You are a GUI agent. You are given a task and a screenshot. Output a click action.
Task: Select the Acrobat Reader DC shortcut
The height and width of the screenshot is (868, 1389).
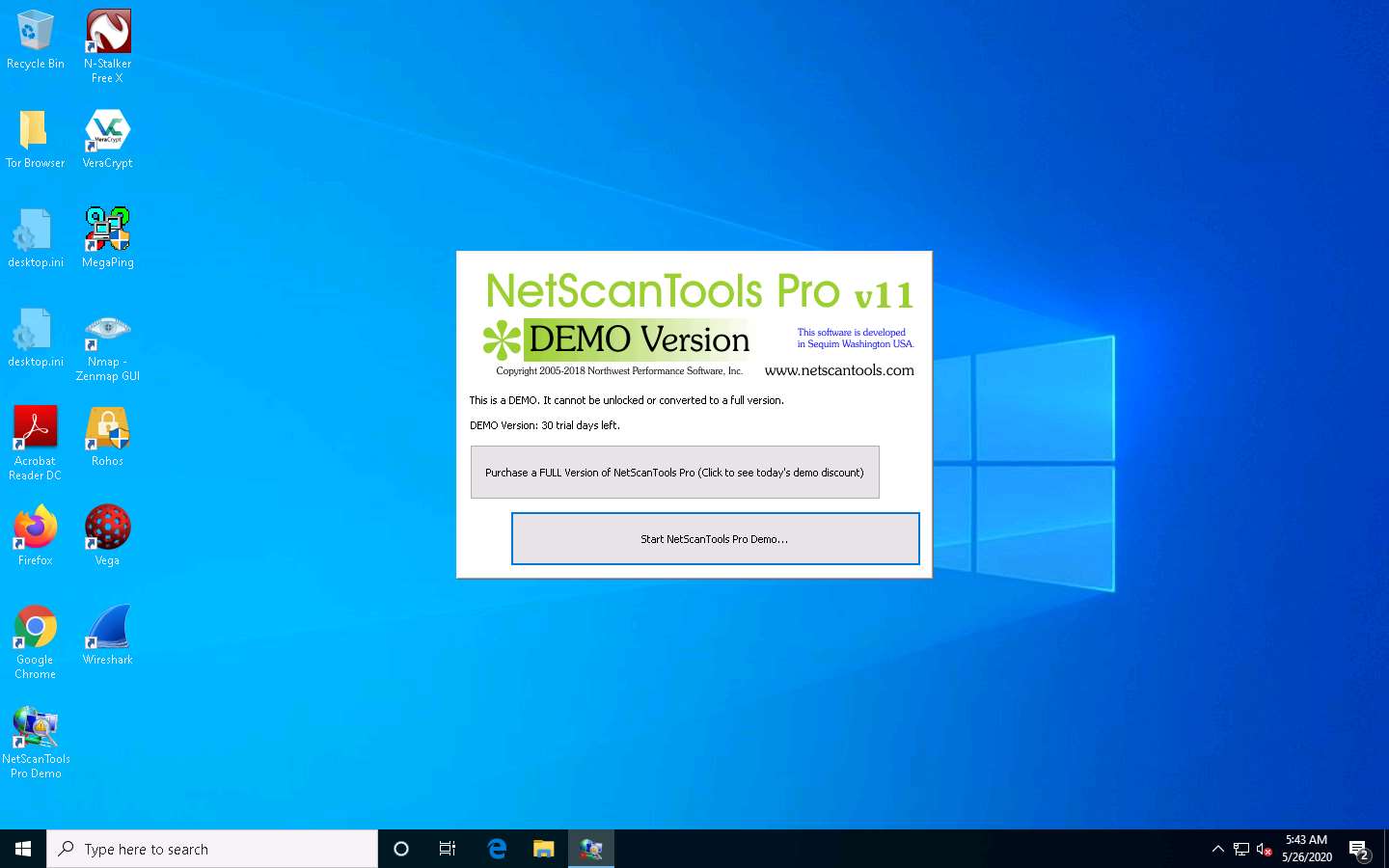click(x=36, y=444)
